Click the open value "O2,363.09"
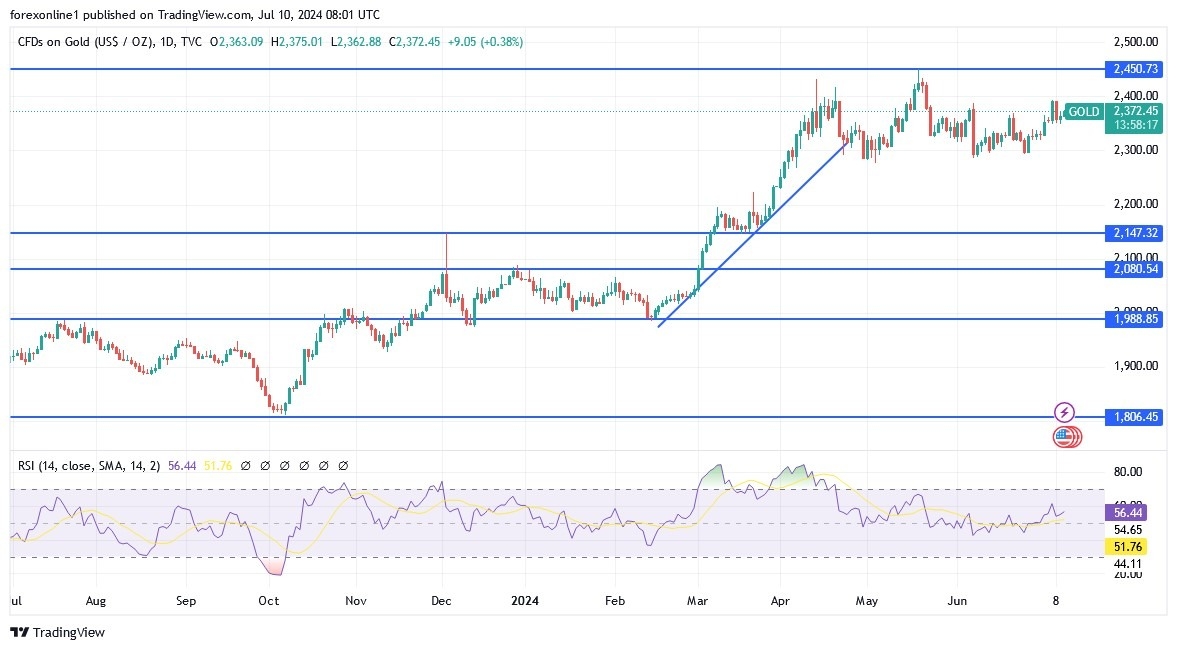The image size is (1177, 650). point(236,42)
